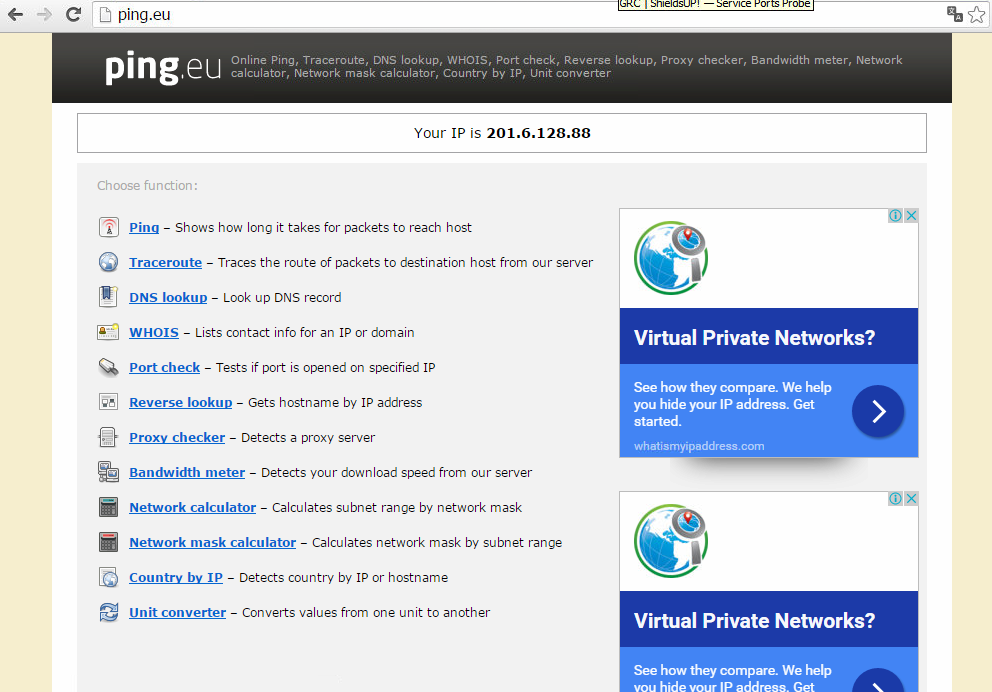This screenshot has height=692, width=992.
Task: Click the Ping antenna icon
Action: pyautogui.click(x=109, y=227)
